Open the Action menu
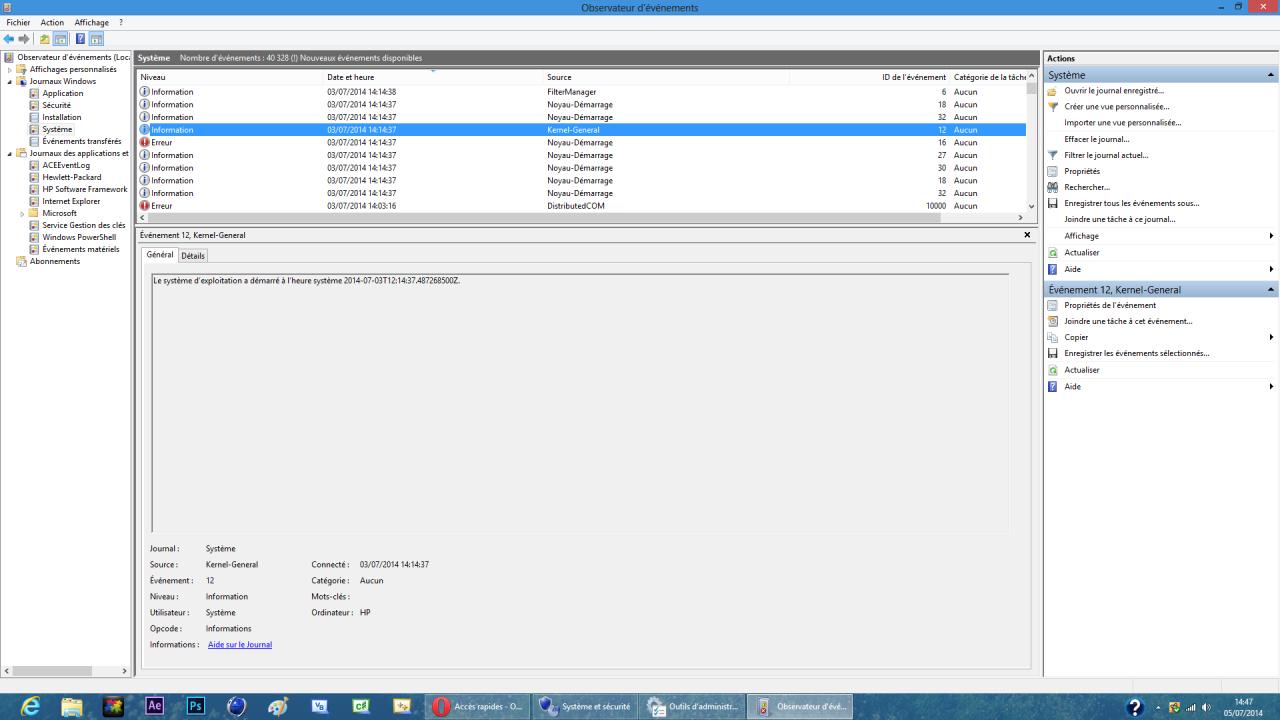This screenshot has height=720, width=1280. (52, 22)
